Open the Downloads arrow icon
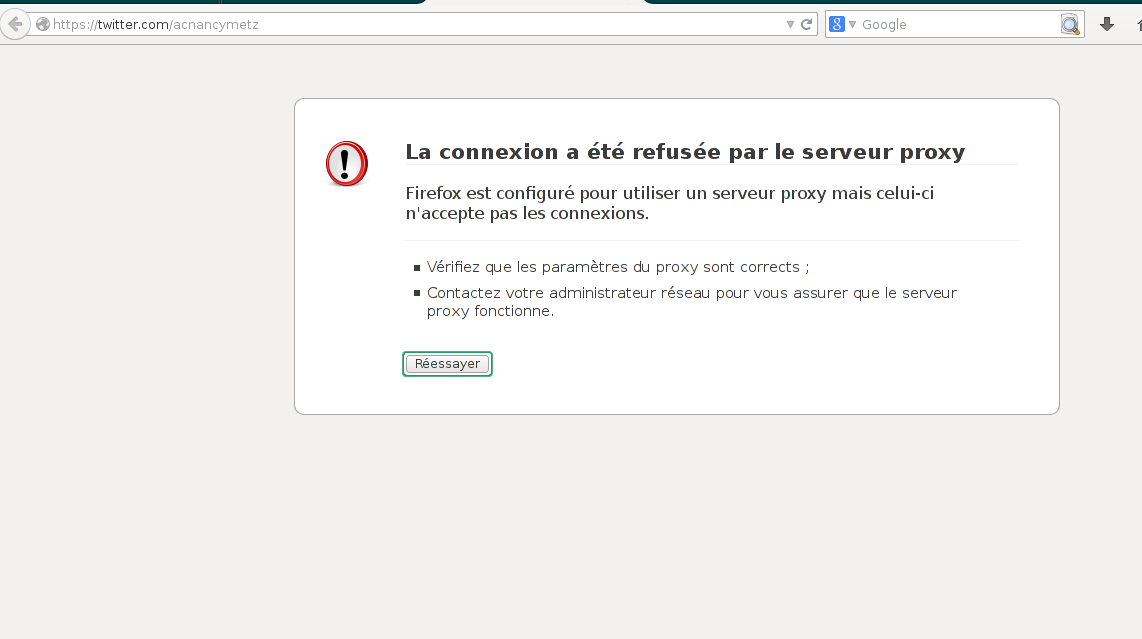 coord(1107,24)
